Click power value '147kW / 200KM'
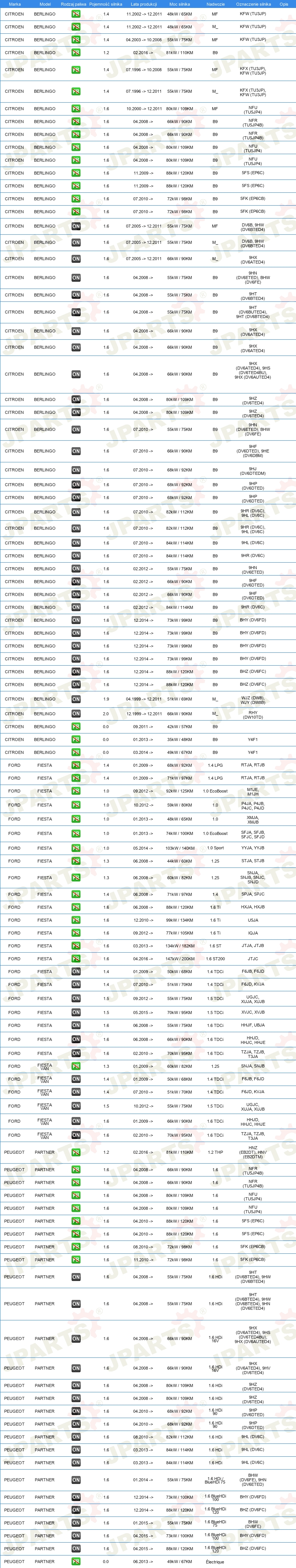The width and height of the screenshot is (296, 1568). pyautogui.click(x=180, y=959)
